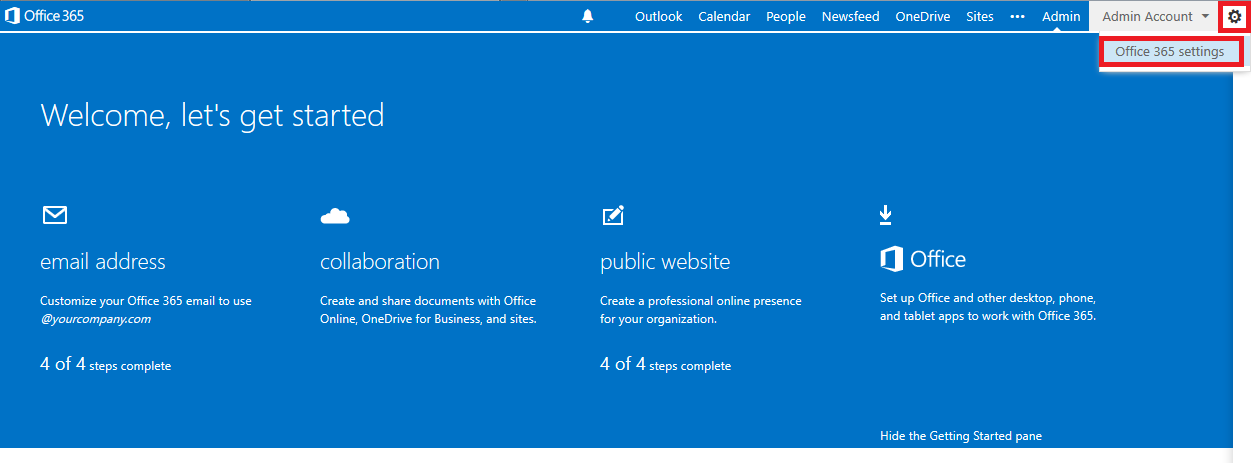The height and width of the screenshot is (463, 1251).
Task: Open the public website heading
Action: 665,262
